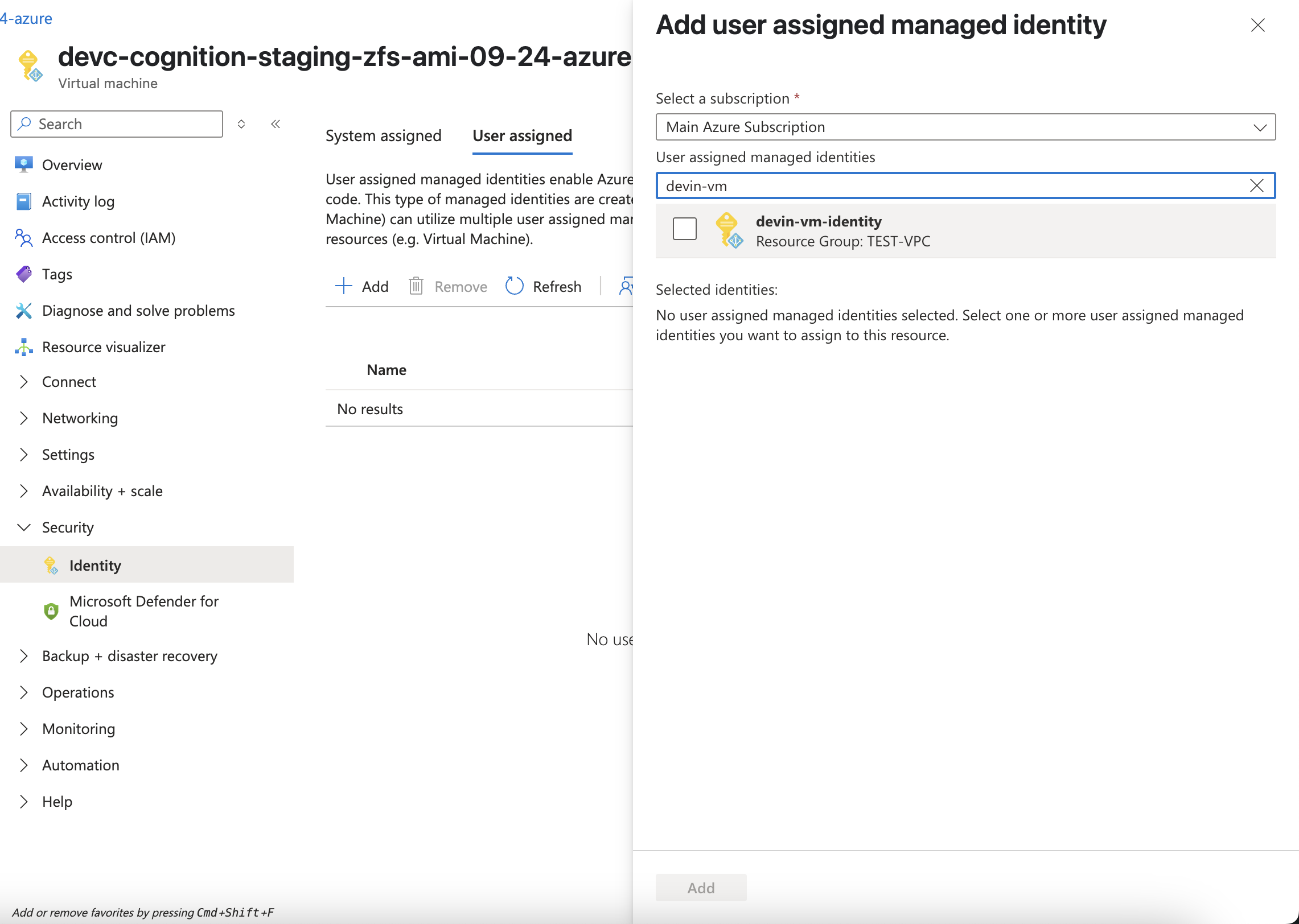Click the Refresh circular arrow icon
This screenshot has height=924, width=1299.
(x=514, y=286)
